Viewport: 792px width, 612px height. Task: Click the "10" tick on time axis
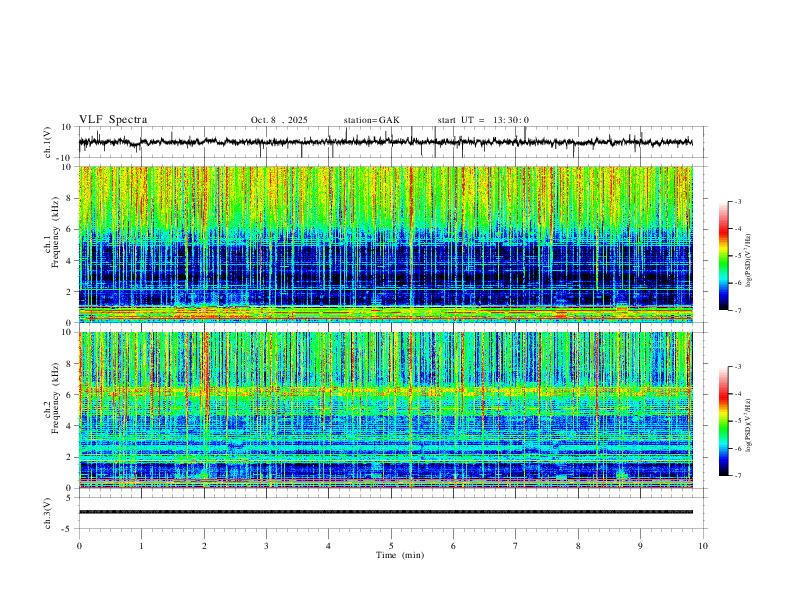[703, 546]
